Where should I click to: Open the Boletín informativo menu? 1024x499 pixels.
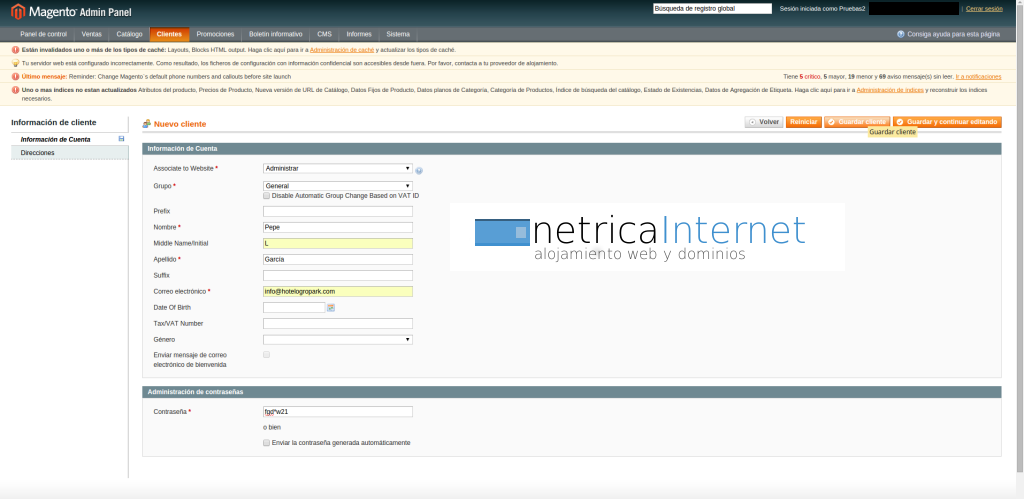tap(276, 34)
